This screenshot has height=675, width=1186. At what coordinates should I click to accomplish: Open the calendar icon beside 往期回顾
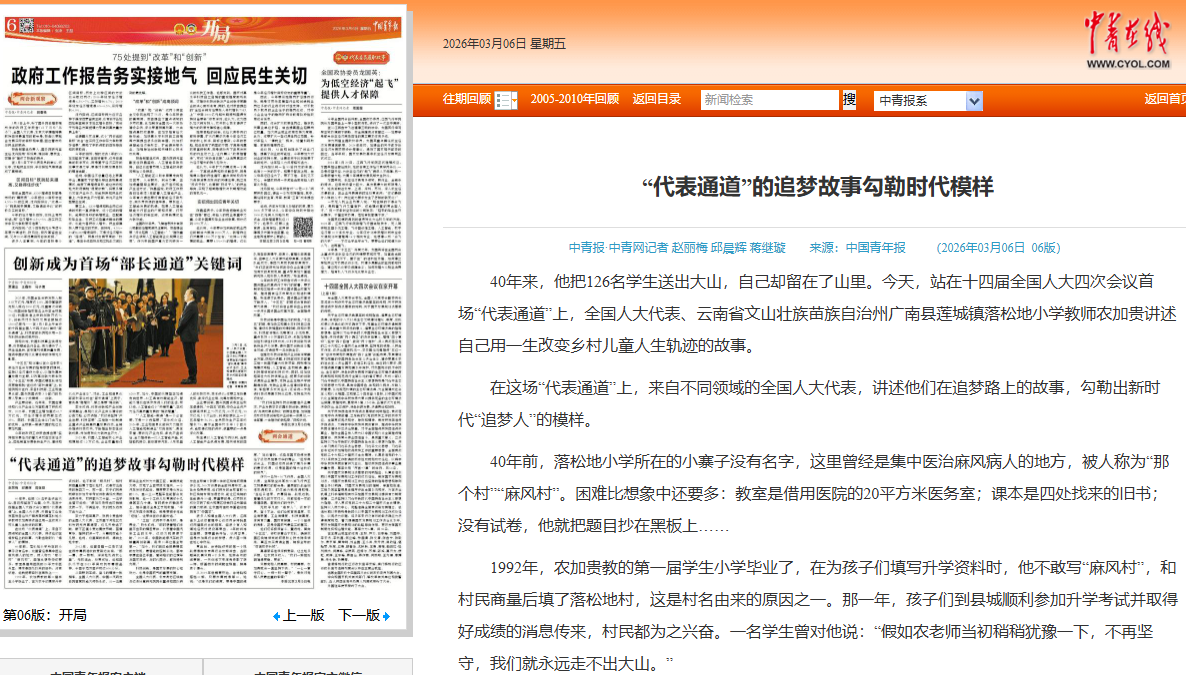[505, 100]
